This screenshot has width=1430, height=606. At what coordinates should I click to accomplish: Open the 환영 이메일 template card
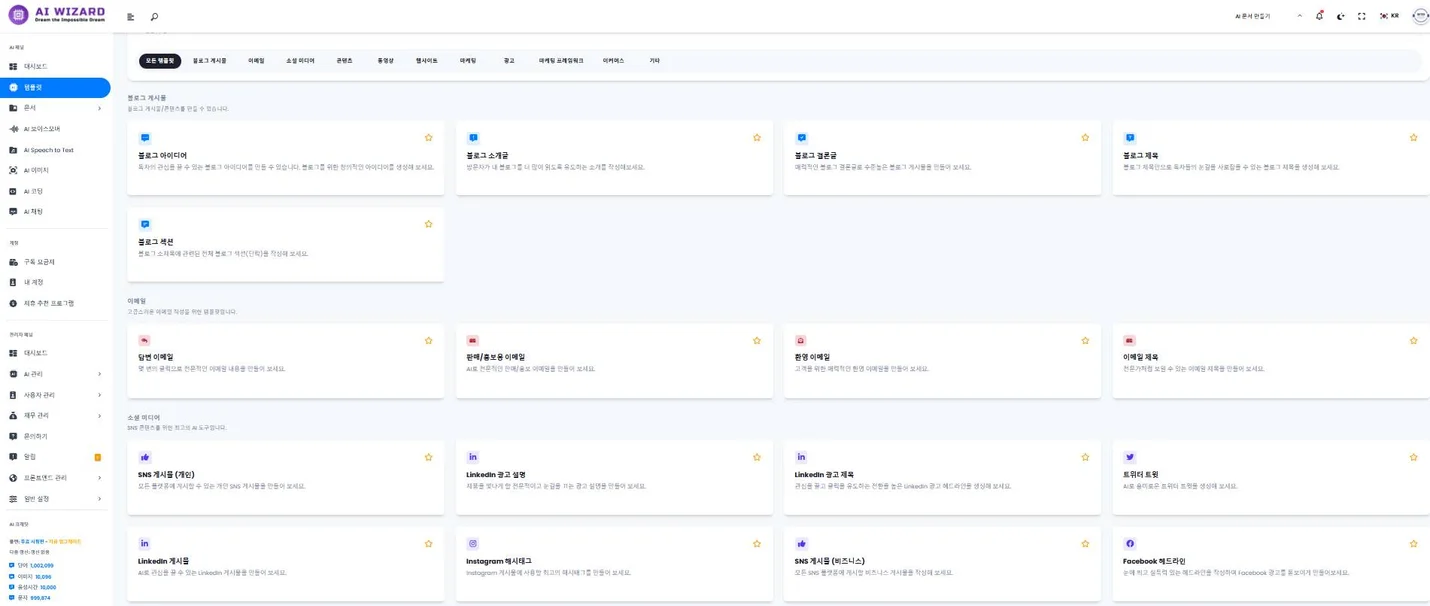[942, 361]
